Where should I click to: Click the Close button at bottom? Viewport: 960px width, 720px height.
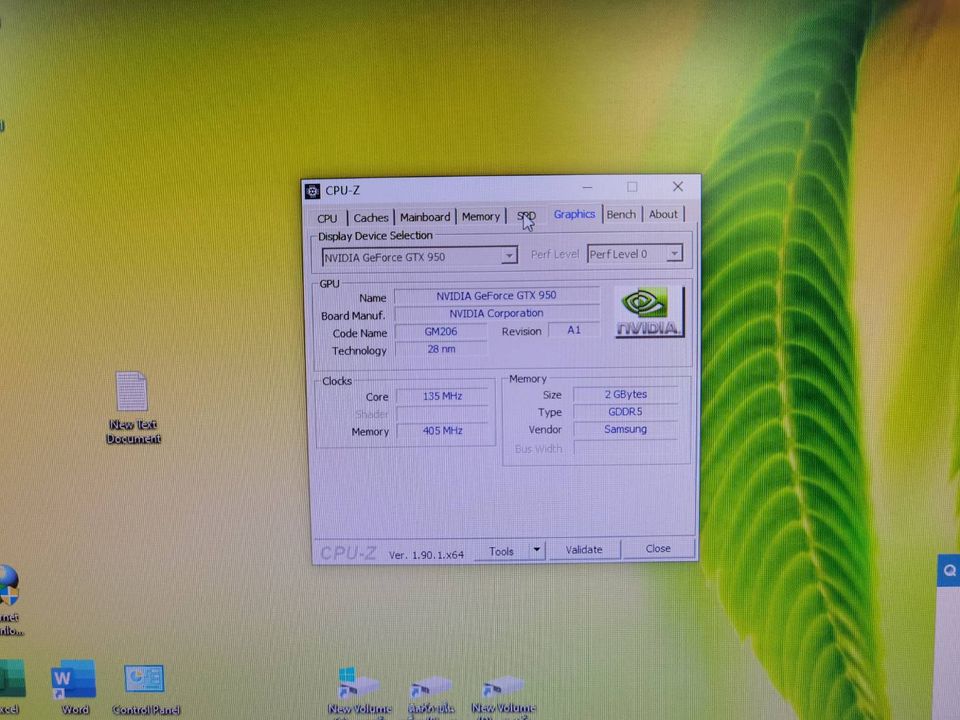pyautogui.click(x=658, y=549)
